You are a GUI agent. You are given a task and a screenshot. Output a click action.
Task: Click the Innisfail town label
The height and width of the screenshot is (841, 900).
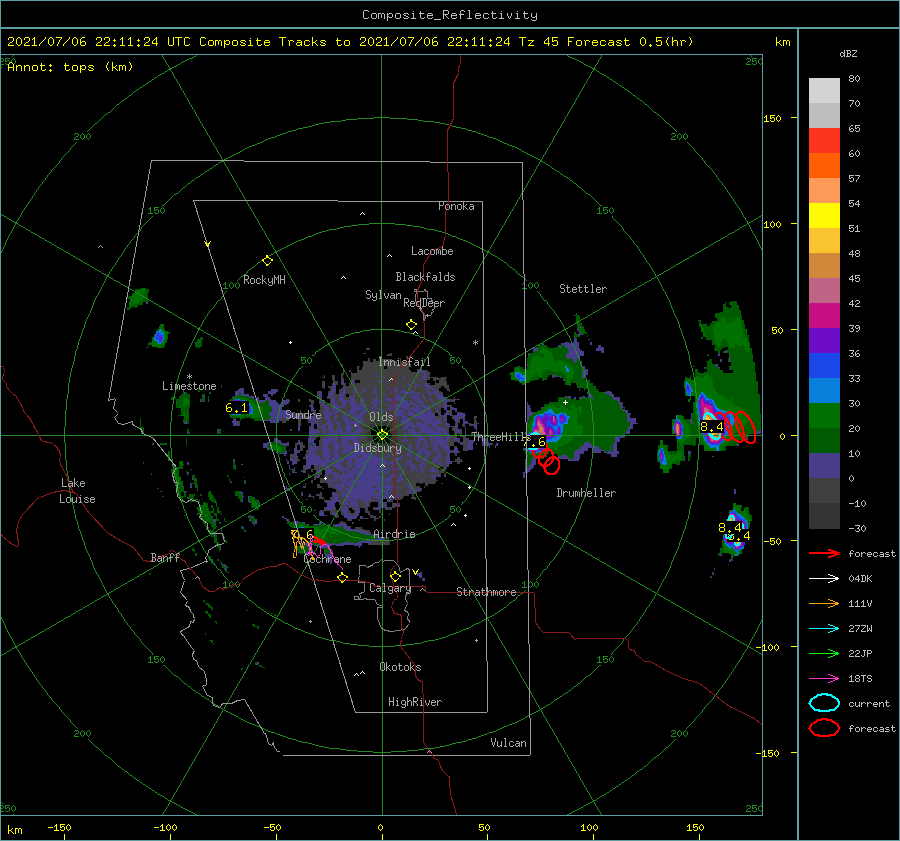(x=405, y=362)
